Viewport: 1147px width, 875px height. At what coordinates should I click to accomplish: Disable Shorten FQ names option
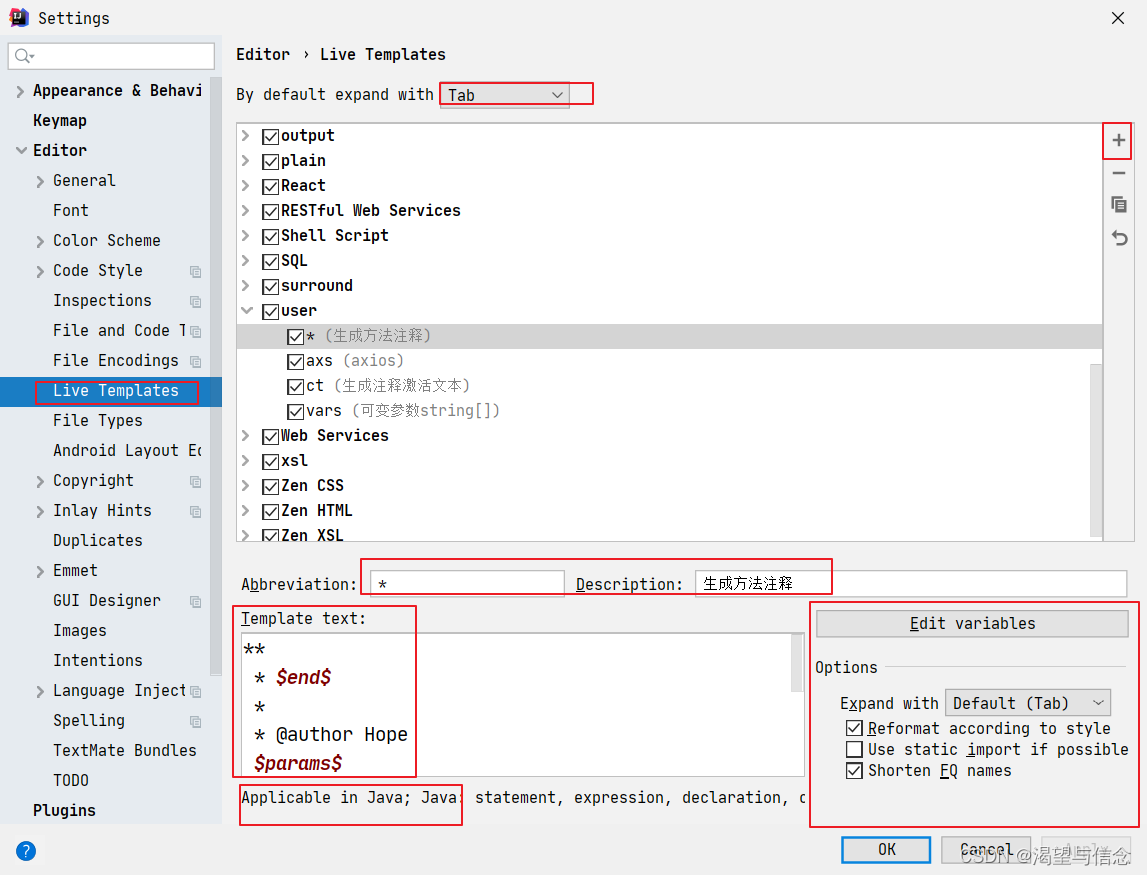click(x=854, y=771)
